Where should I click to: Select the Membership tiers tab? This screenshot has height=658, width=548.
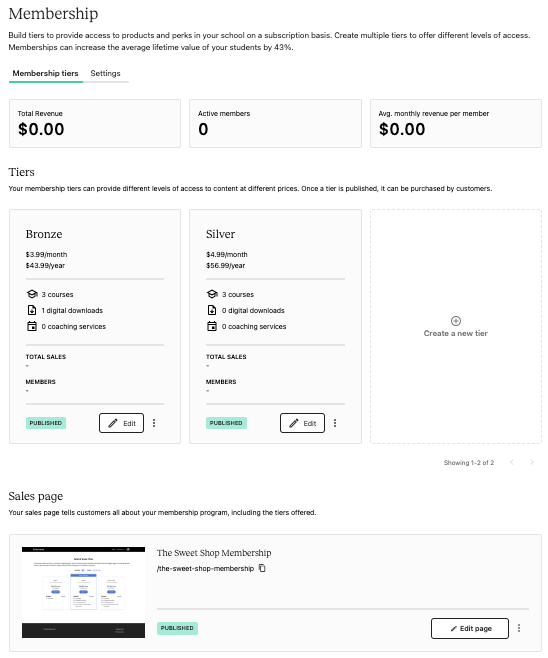pyautogui.click(x=45, y=73)
